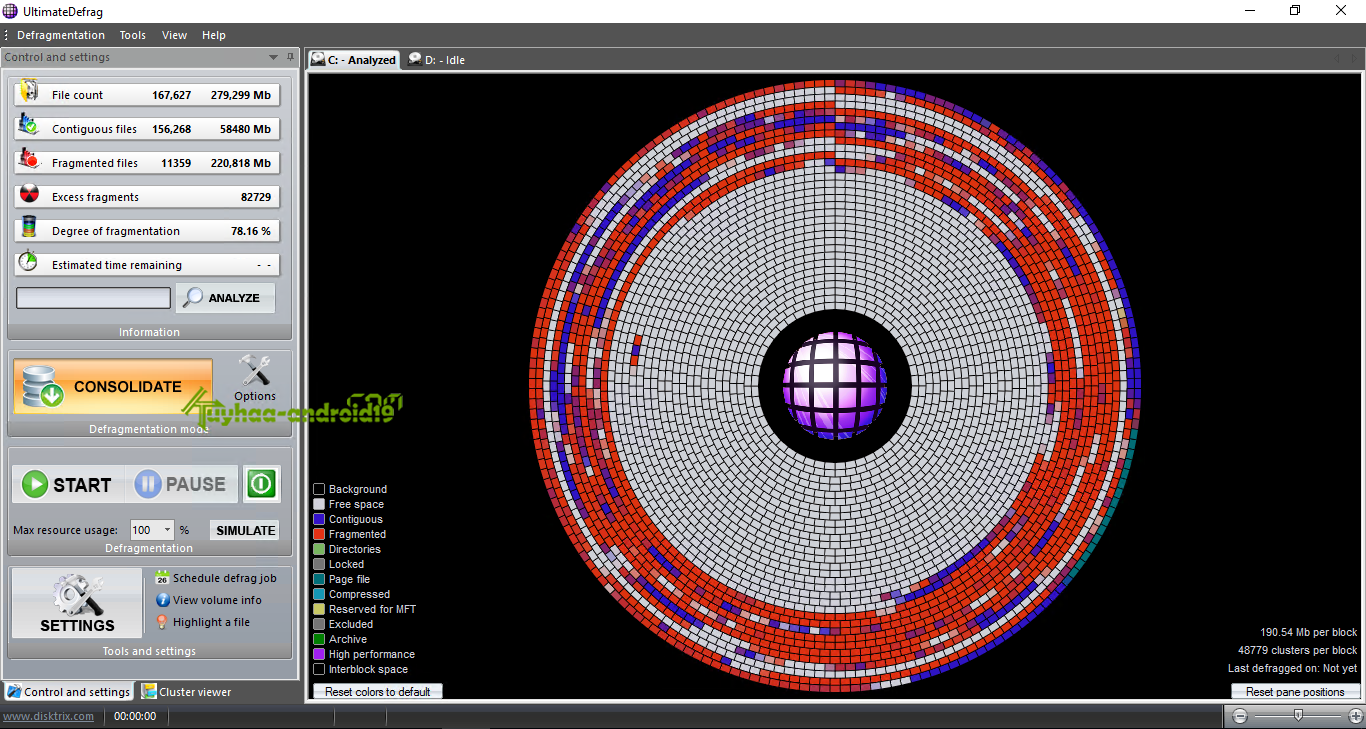Click the Excluded color swatch
The height and width of the screenshot is (729, 1366).
[x=319, y=624]
